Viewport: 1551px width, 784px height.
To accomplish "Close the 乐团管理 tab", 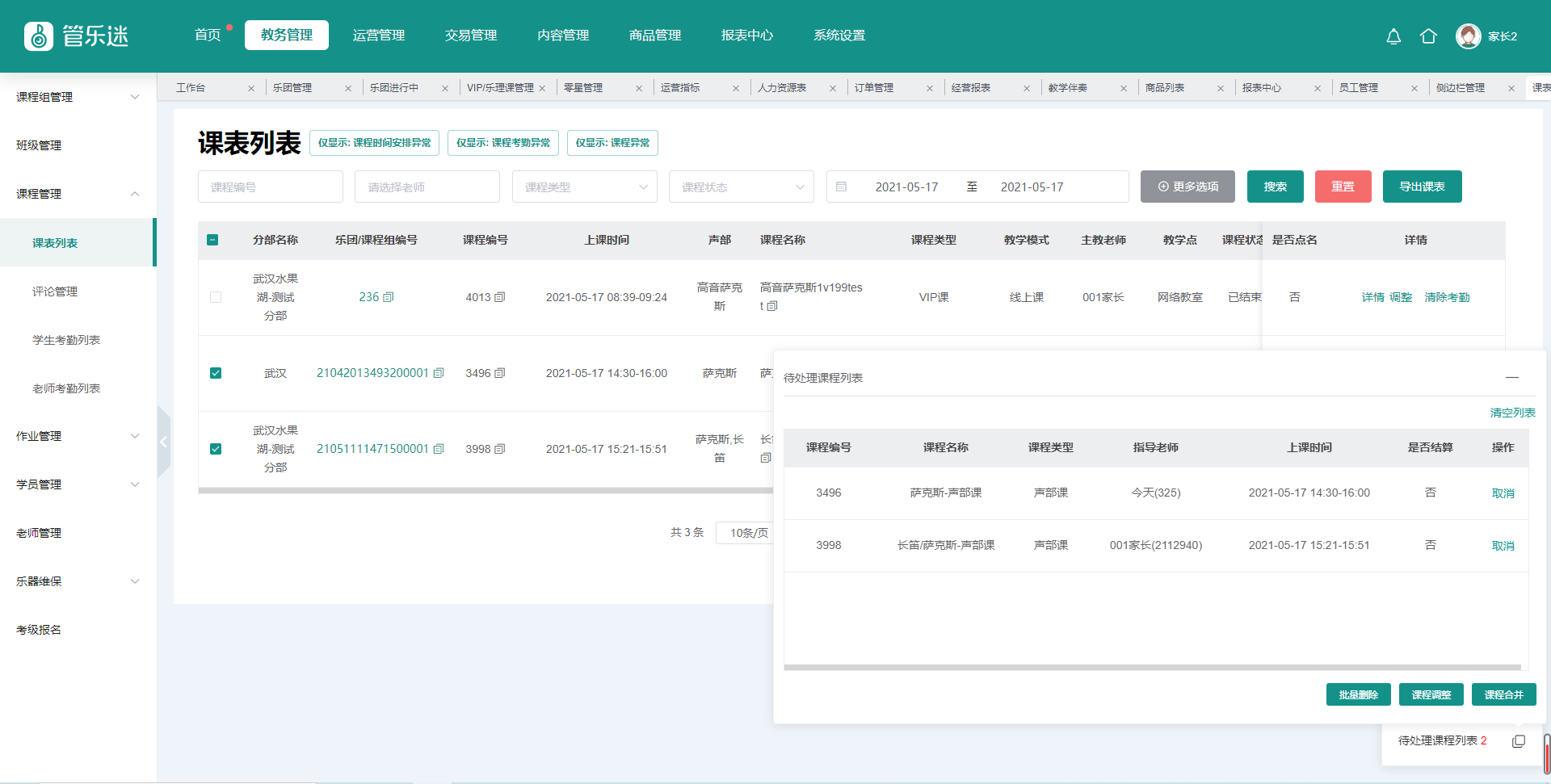I will coord(348,88).
